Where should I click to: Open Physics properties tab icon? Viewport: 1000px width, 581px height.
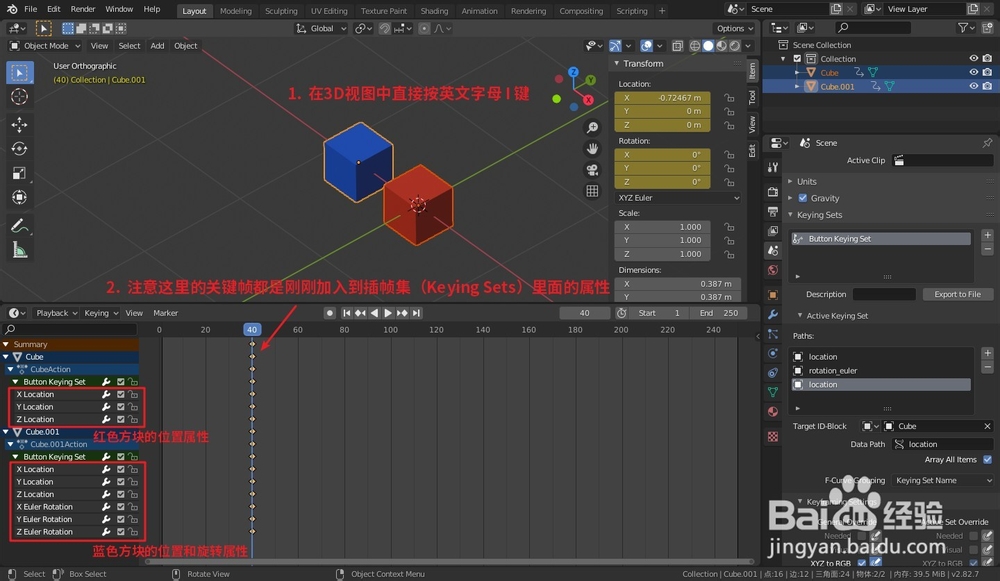(773, 353)
